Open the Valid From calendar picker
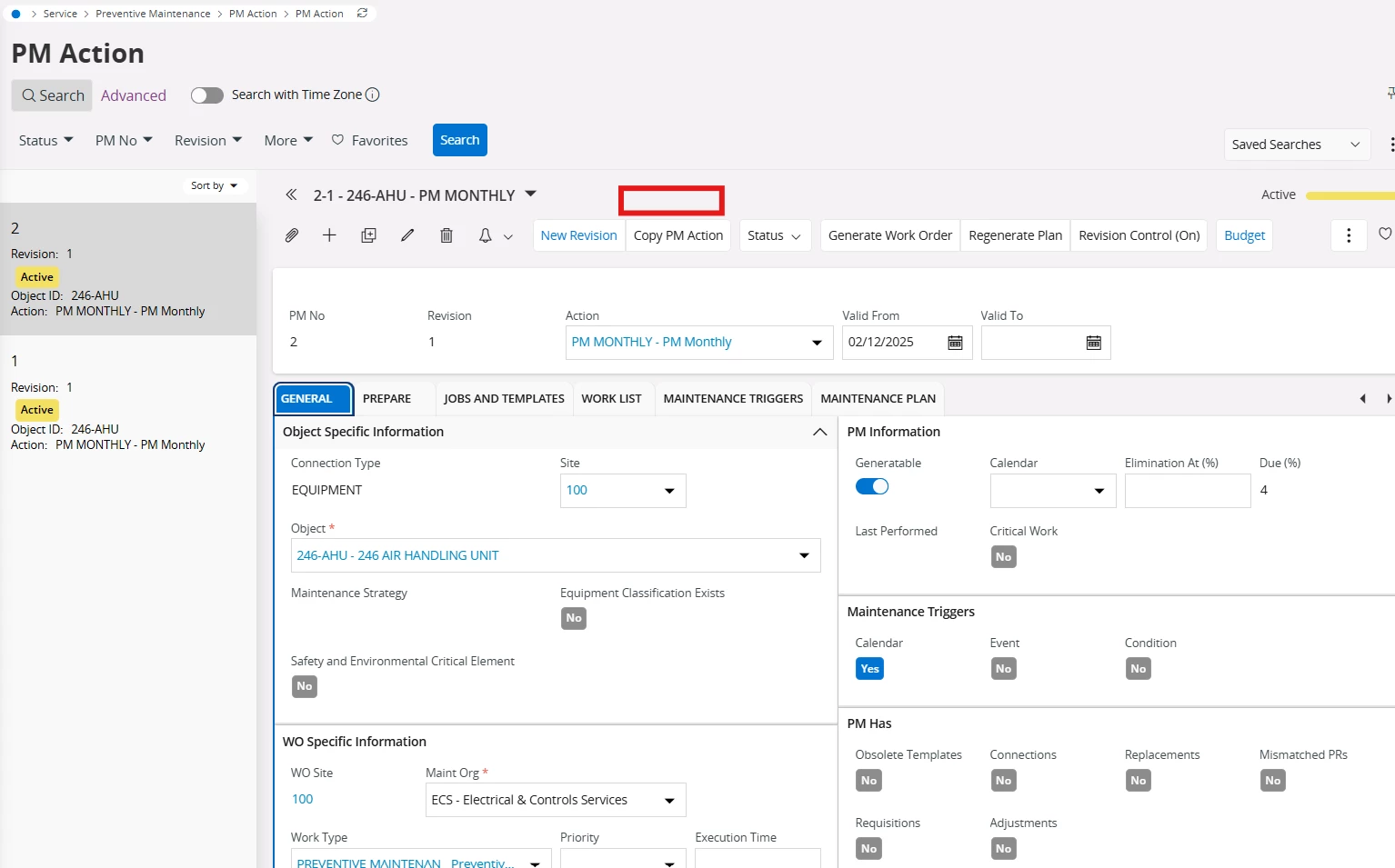This screenshot has width=1395, height=868. pos(955,343)
